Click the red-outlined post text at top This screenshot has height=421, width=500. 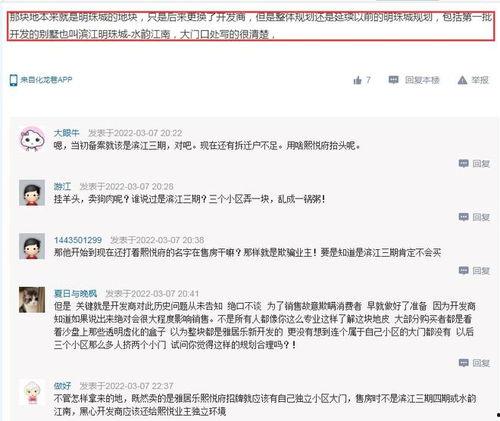pos(251,26)
